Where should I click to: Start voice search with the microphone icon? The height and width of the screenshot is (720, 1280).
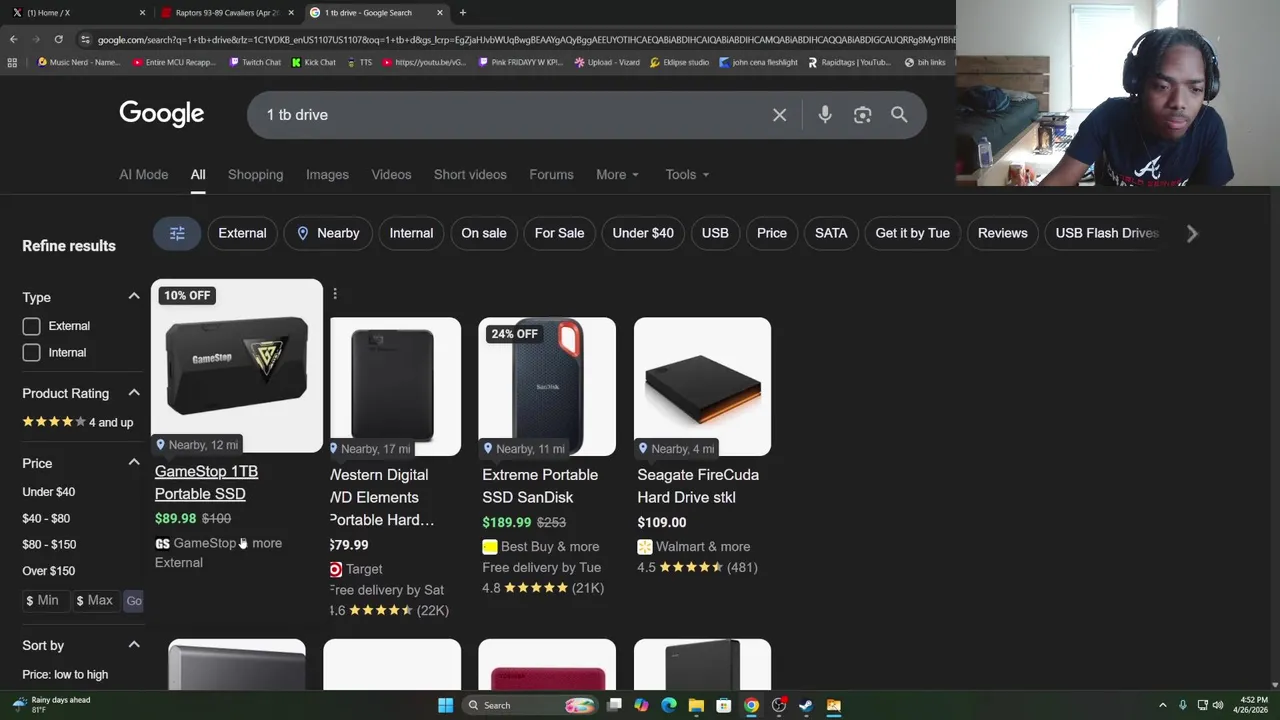[x=825, y=115]
